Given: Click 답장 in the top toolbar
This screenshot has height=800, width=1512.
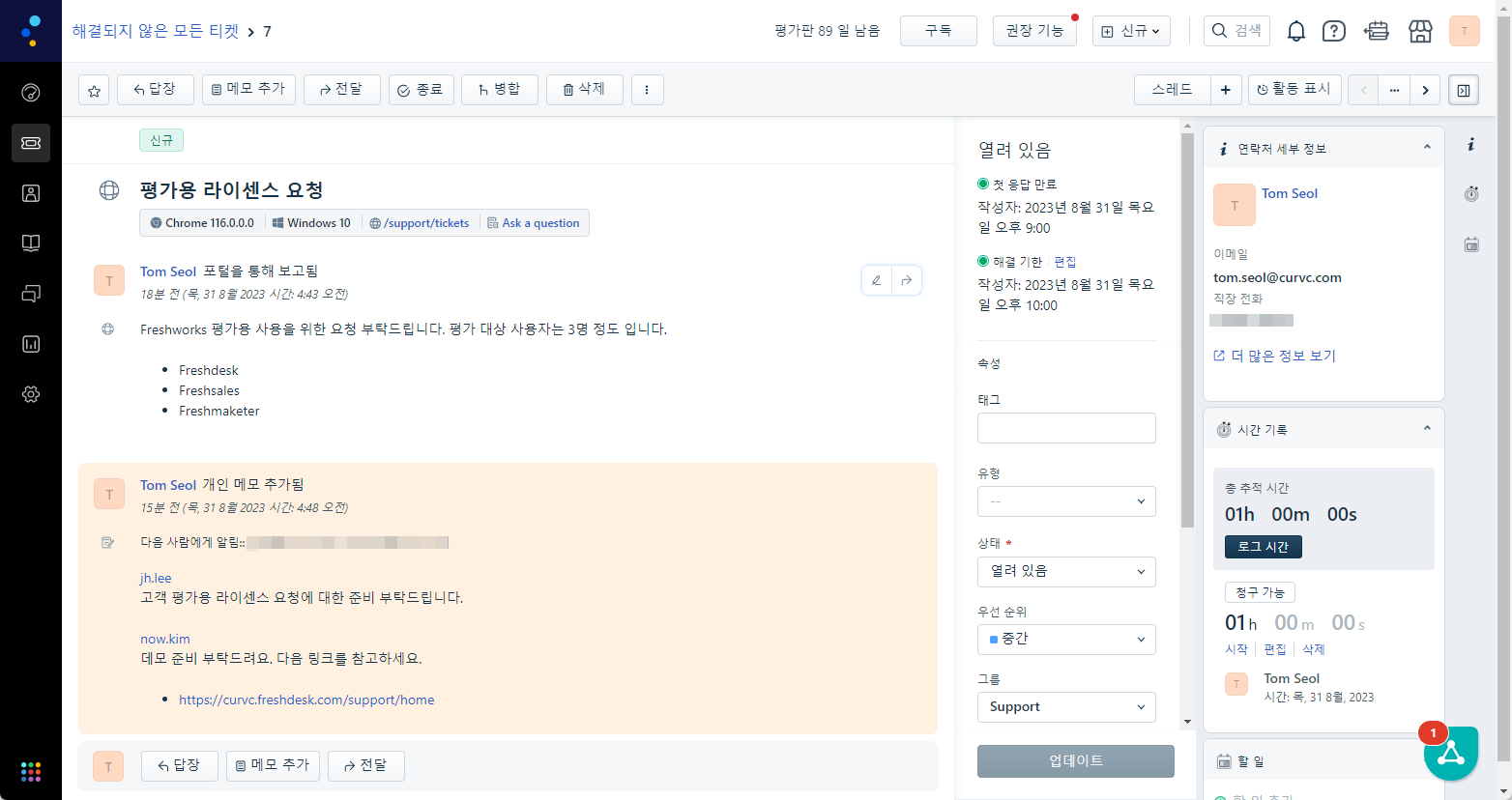Looking at the screenshot, I should point(156,90).
